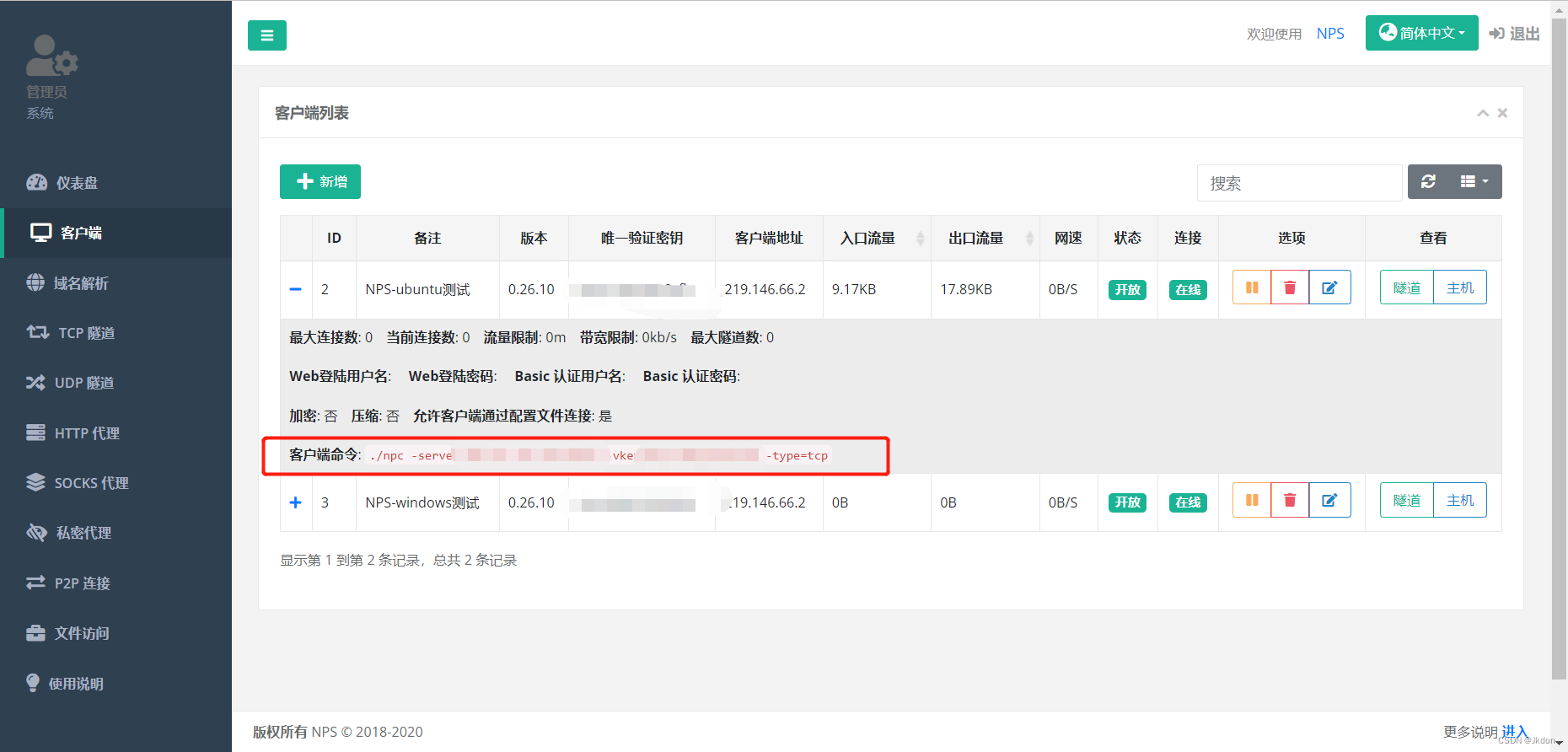Image resolution: width=1568 pixels, height=752 pixels.
Task: Collapse details of NPS-ubuntu测试 row
Action: coord(295,289)
